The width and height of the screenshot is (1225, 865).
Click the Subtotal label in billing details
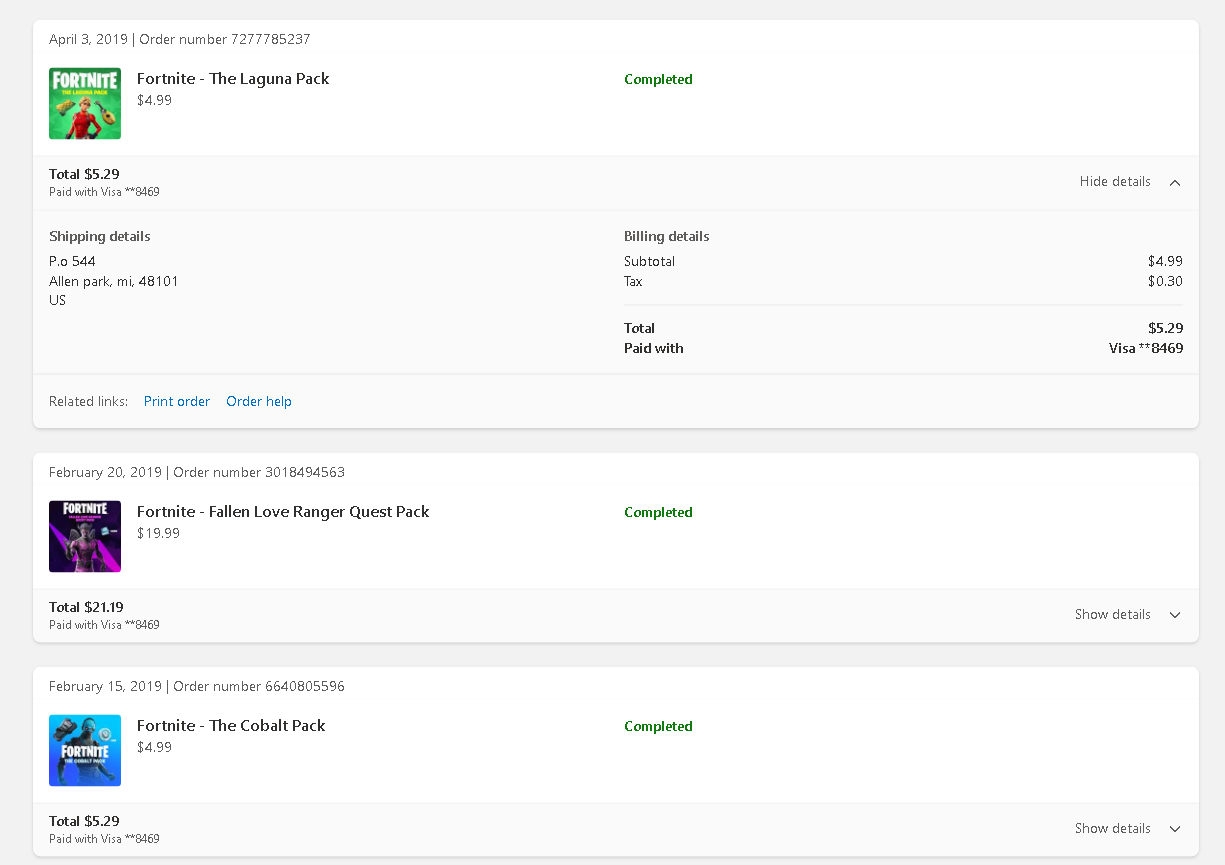click(649, 262)
